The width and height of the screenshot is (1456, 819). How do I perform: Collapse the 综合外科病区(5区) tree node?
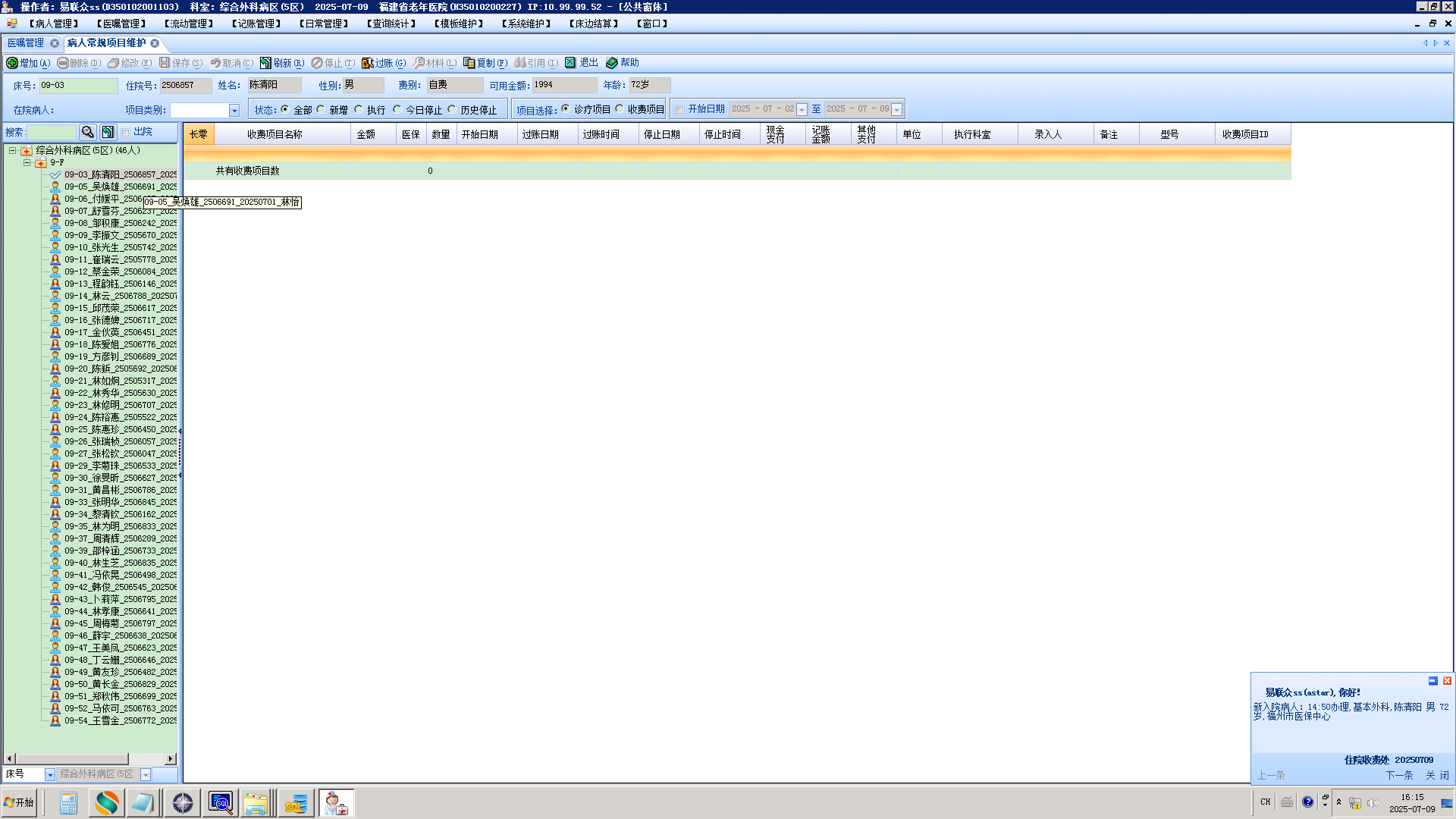13,150
